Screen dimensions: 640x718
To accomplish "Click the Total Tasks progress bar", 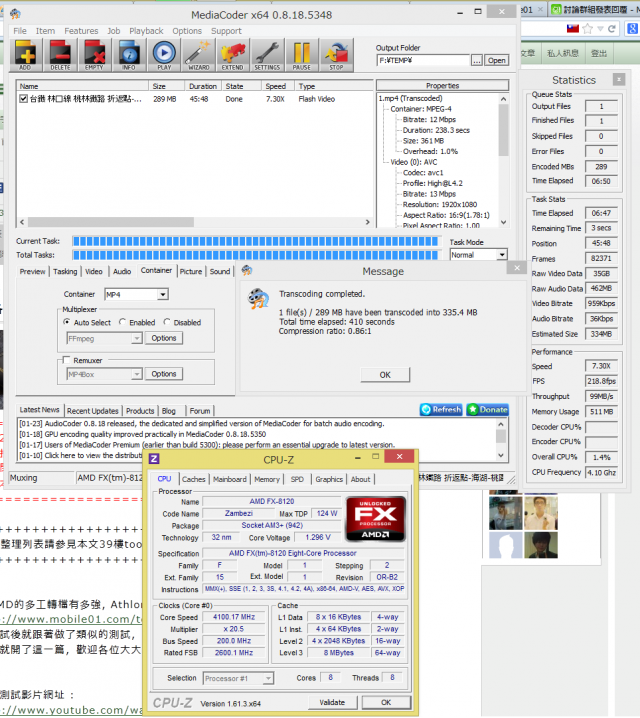I will click(x=256, y=255).
